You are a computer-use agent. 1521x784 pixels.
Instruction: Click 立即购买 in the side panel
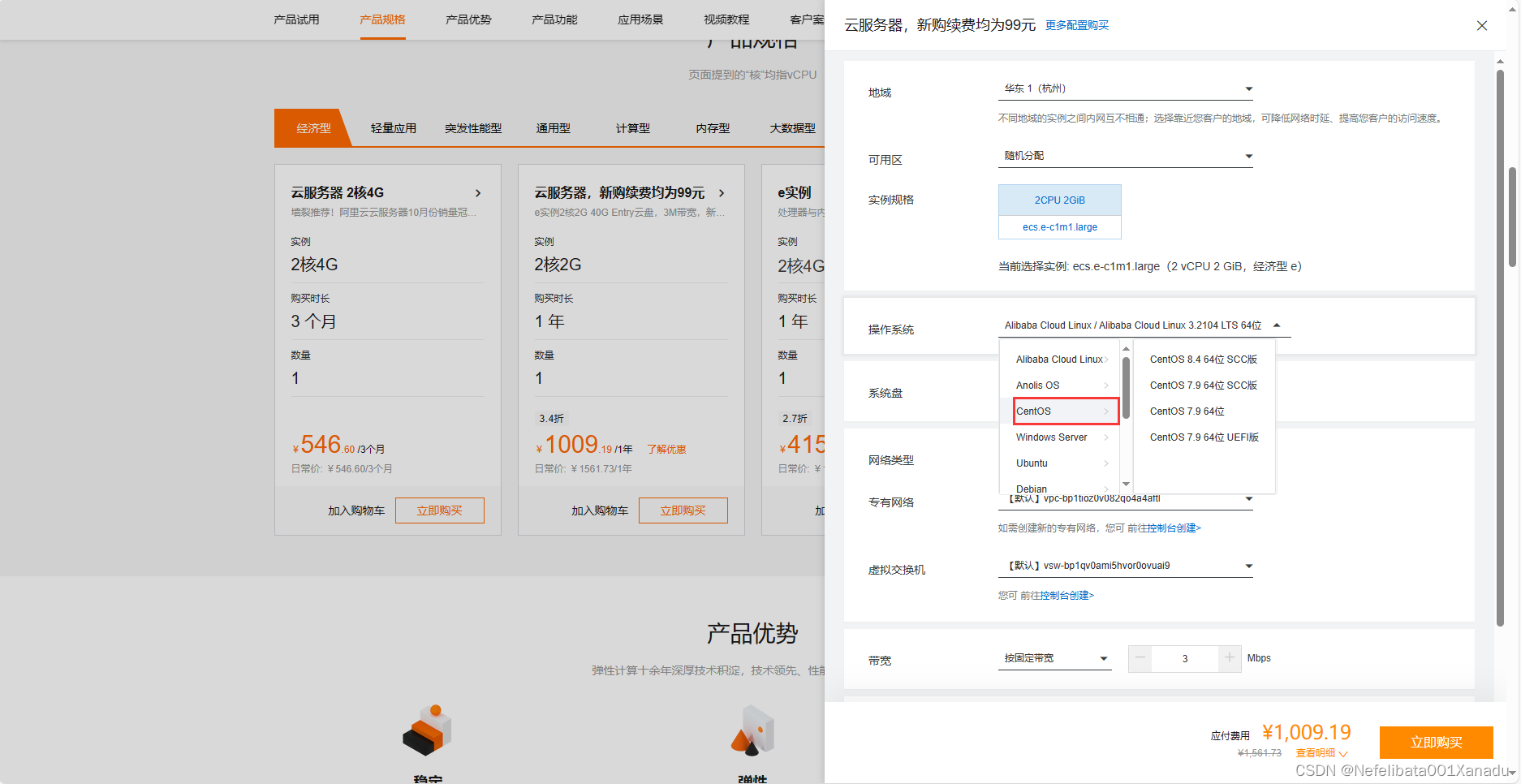1436,743
